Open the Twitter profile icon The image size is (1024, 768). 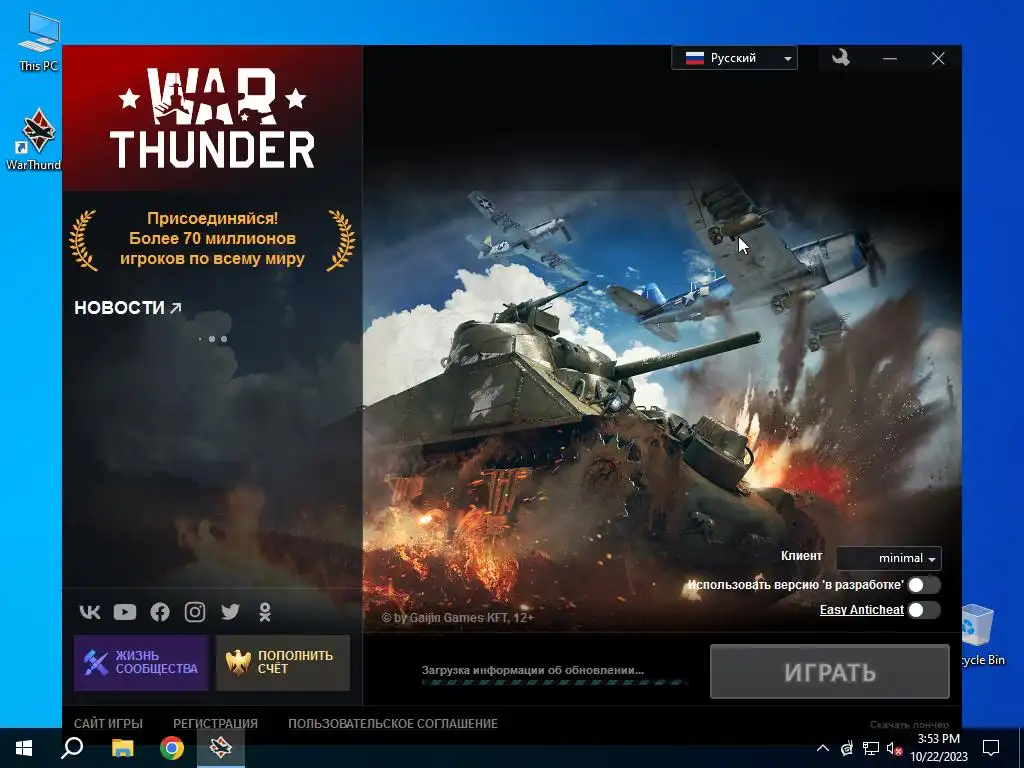[230, 612]
